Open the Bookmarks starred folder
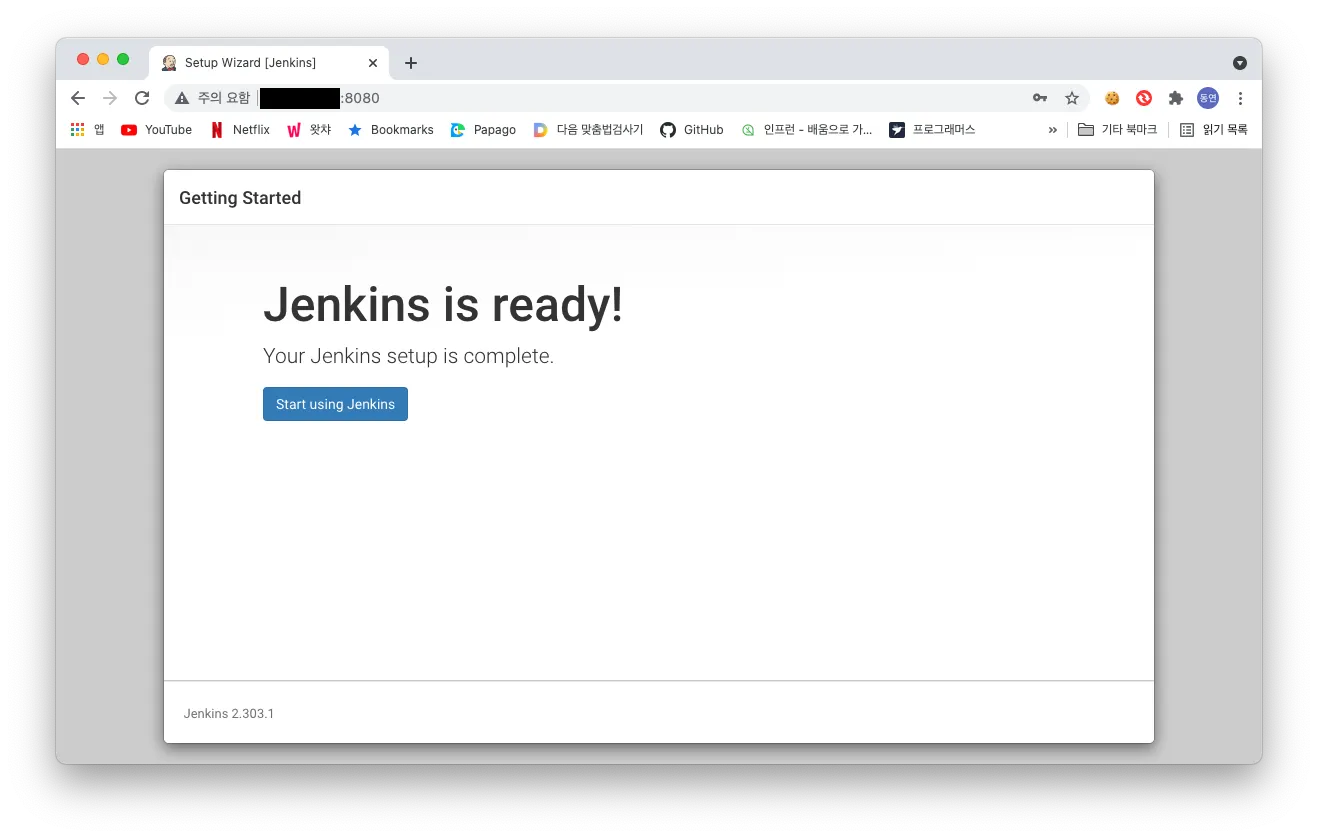Image resolution: width=1318 pixels, height=838 pixels. pos(391,130)
